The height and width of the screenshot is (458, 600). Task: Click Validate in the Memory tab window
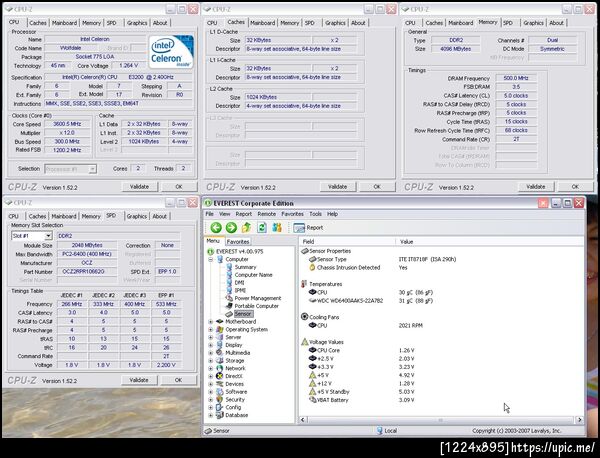(536, 187)
